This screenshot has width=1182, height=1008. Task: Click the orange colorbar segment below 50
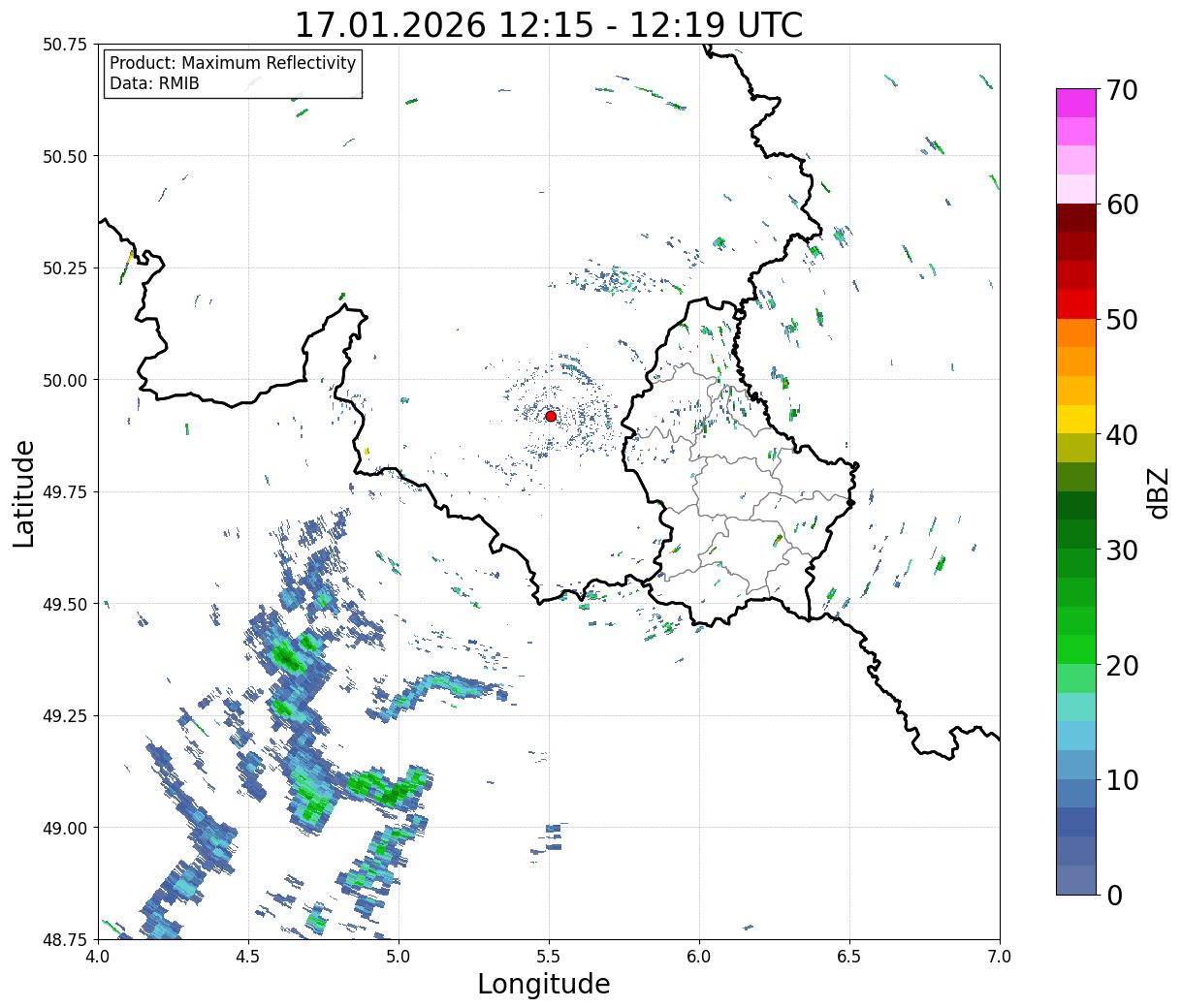point(1076,332)
